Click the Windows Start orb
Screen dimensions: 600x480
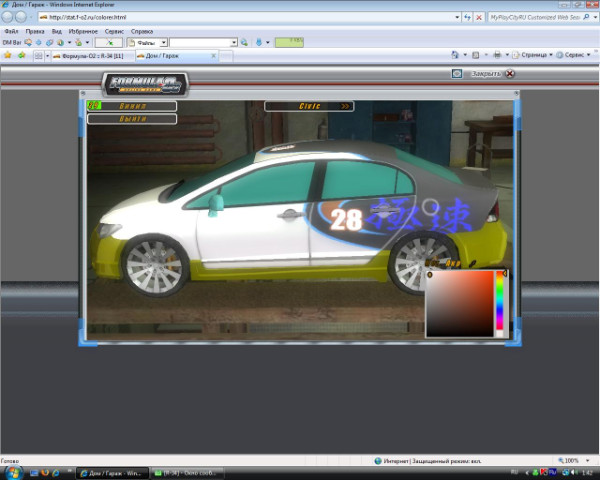pyautogui.click(x=12, y=471)
